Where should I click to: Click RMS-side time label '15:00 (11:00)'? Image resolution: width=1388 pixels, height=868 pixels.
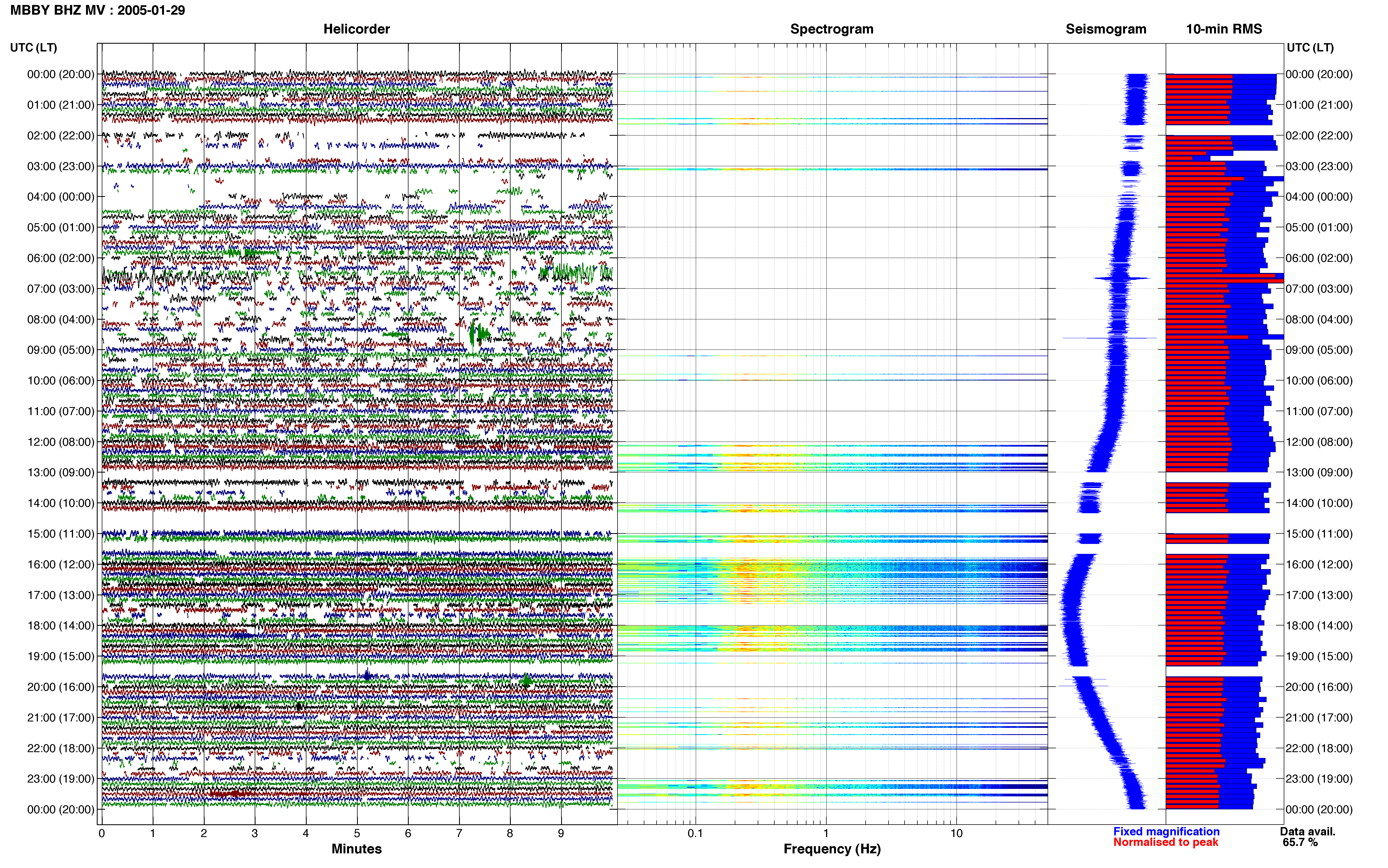(1319, 534)
